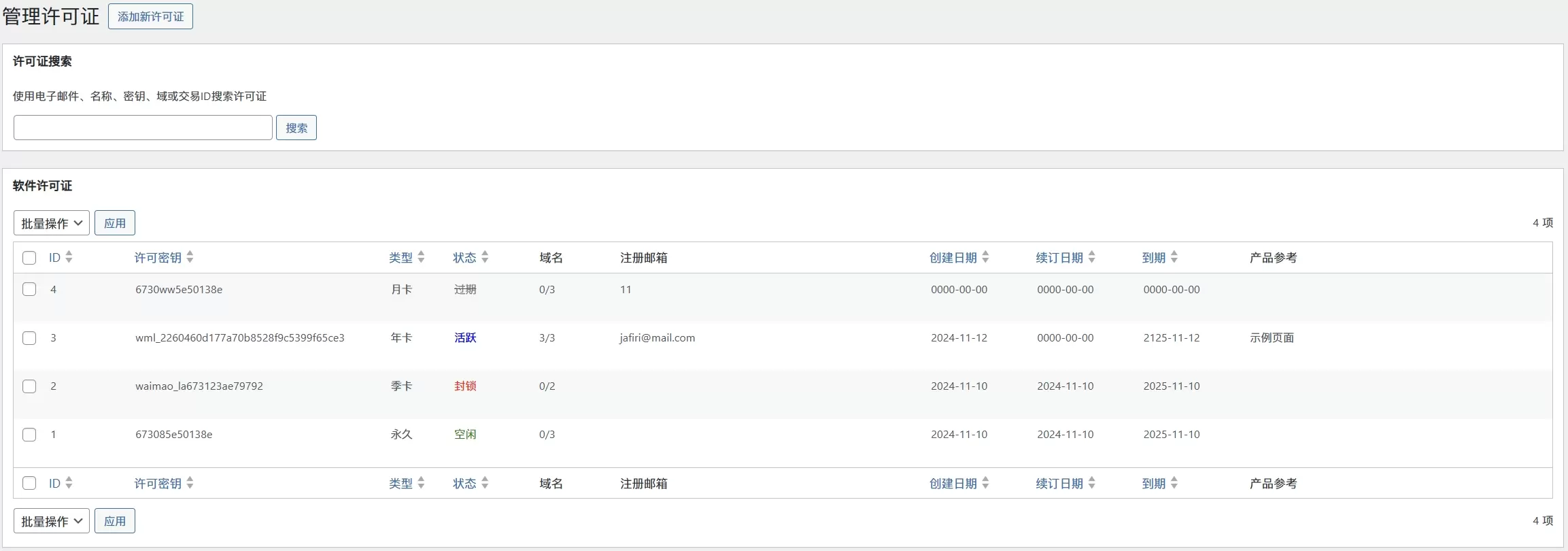Click sort arrows beside top 到期 header

click(x=1174, y=257)
